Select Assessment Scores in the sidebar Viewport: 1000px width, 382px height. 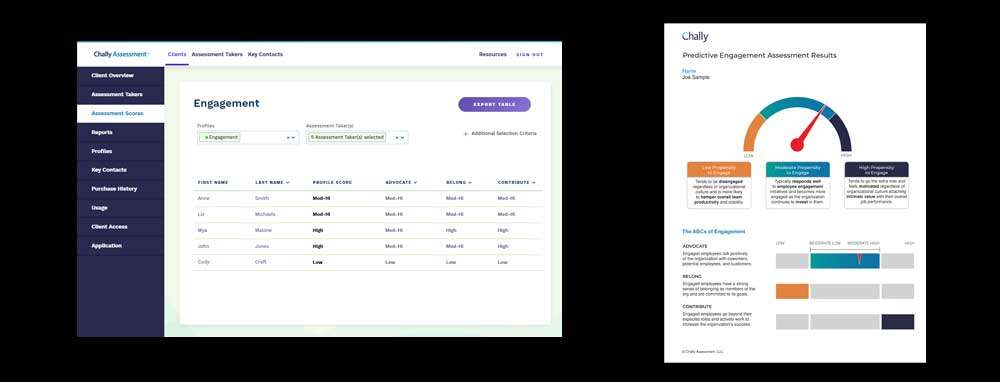121,114
